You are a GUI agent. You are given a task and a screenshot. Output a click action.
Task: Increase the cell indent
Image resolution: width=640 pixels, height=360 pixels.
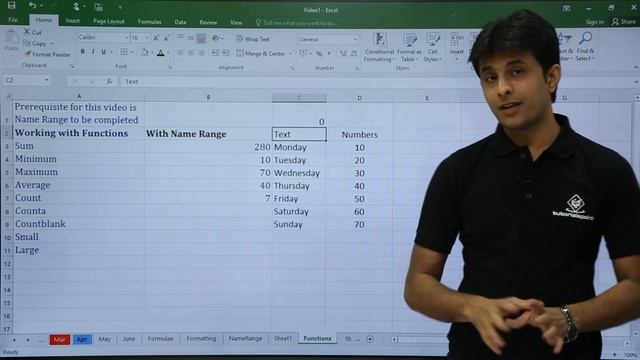point(225,53)
